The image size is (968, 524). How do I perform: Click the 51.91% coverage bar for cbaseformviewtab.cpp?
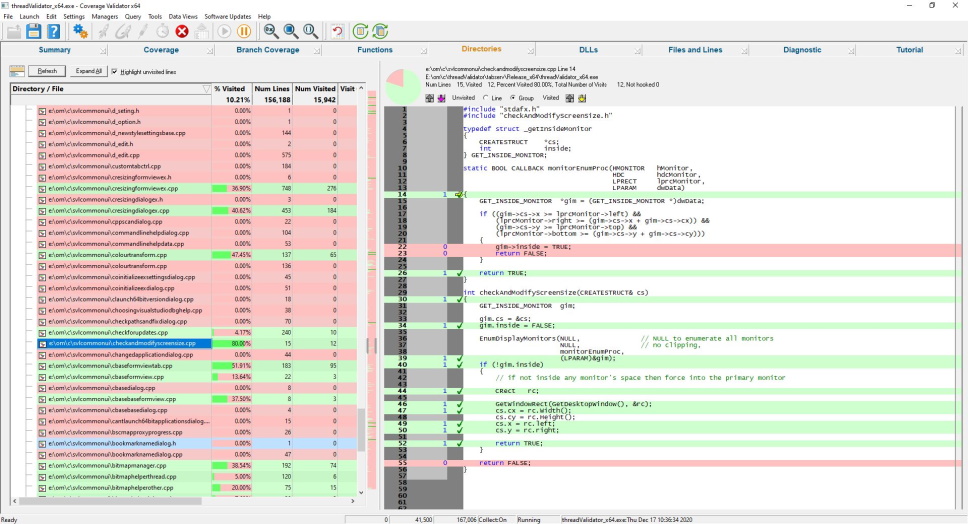[x=232, y=366]
